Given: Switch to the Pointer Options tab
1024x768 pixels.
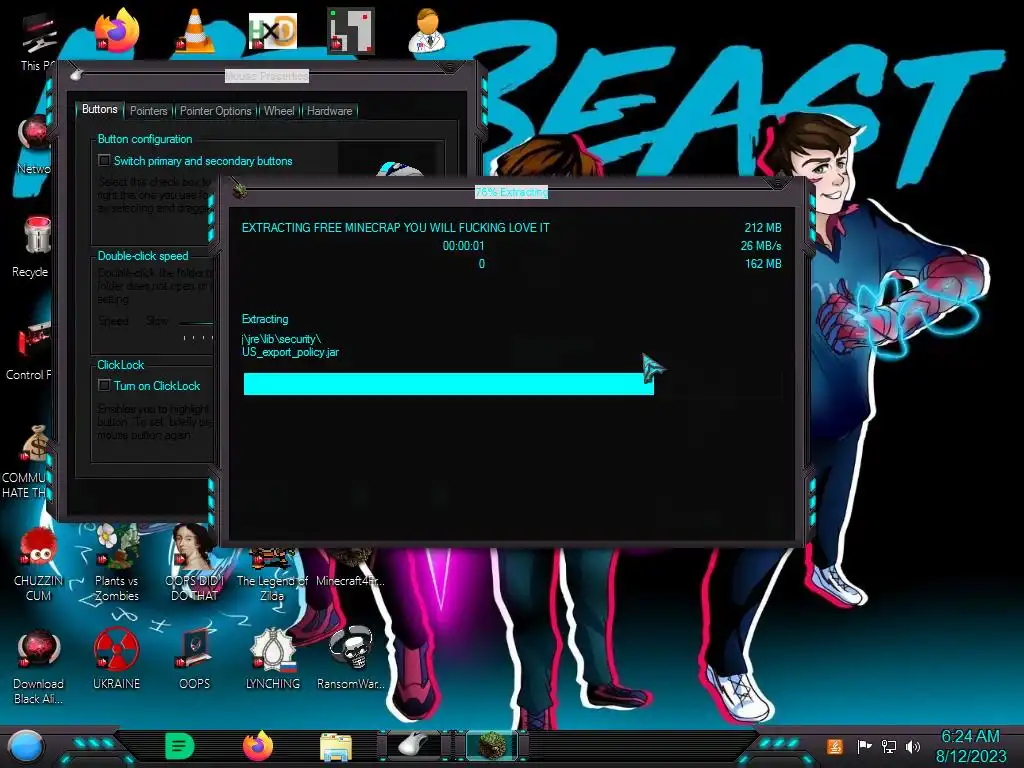Looking at the screenshot, I should pos(216,110).
